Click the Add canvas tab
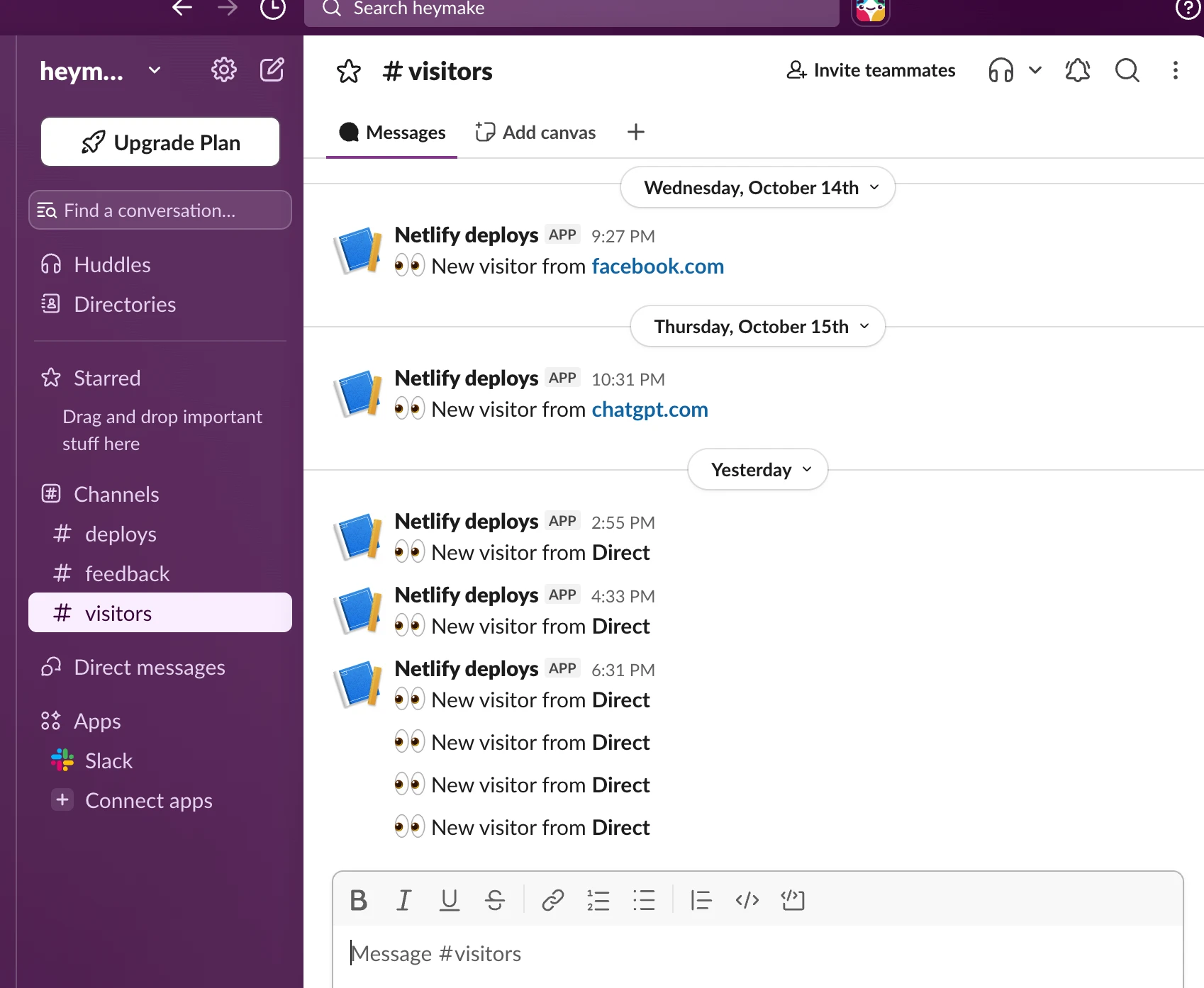 point(535,133)
